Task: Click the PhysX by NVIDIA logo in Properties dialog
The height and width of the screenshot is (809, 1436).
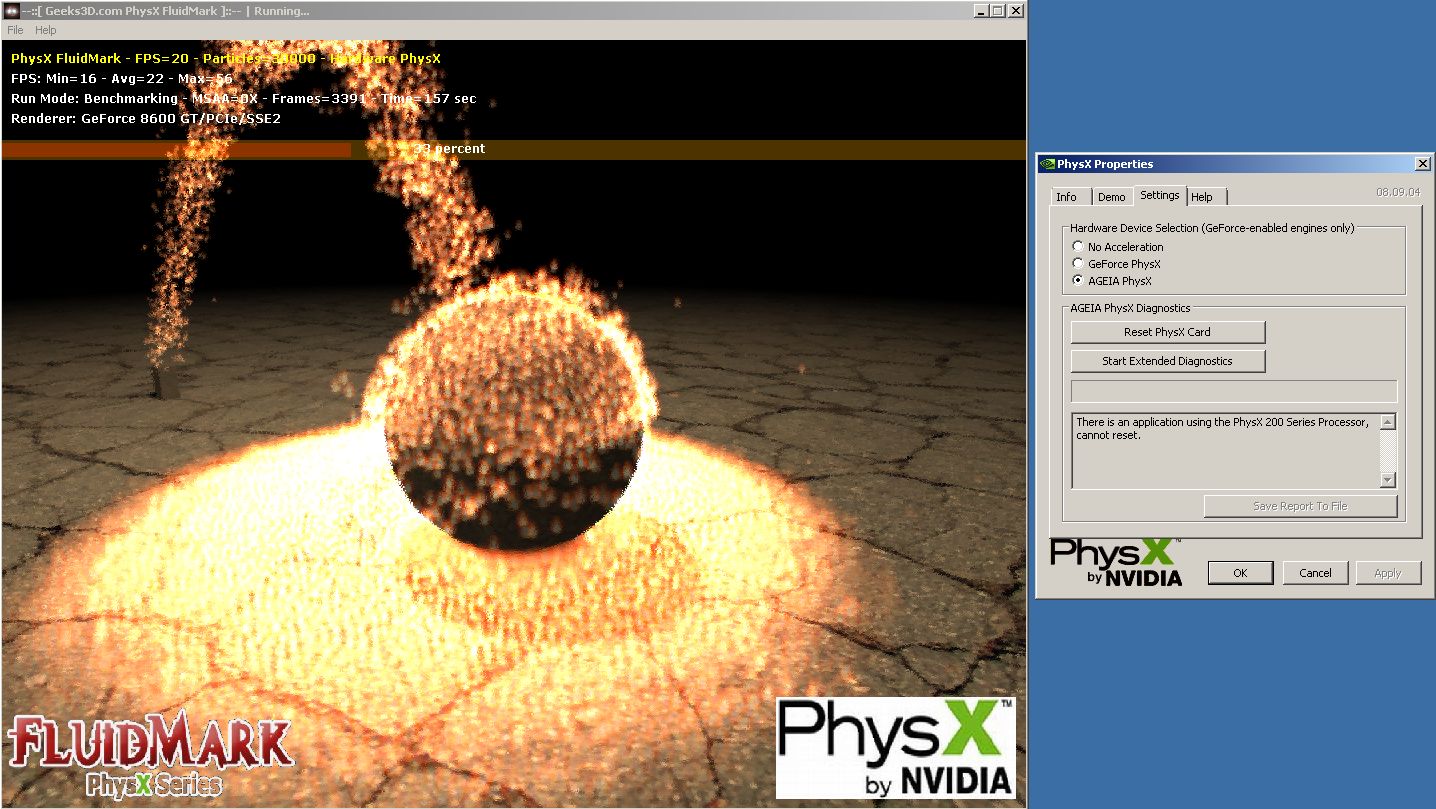Action: 1115,562
